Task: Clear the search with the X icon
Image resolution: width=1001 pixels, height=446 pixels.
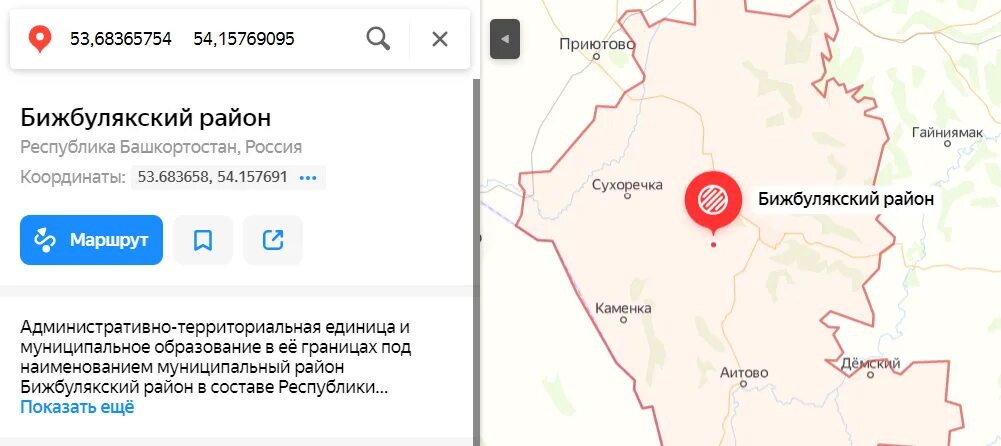Action: click(x=440, y=40)
